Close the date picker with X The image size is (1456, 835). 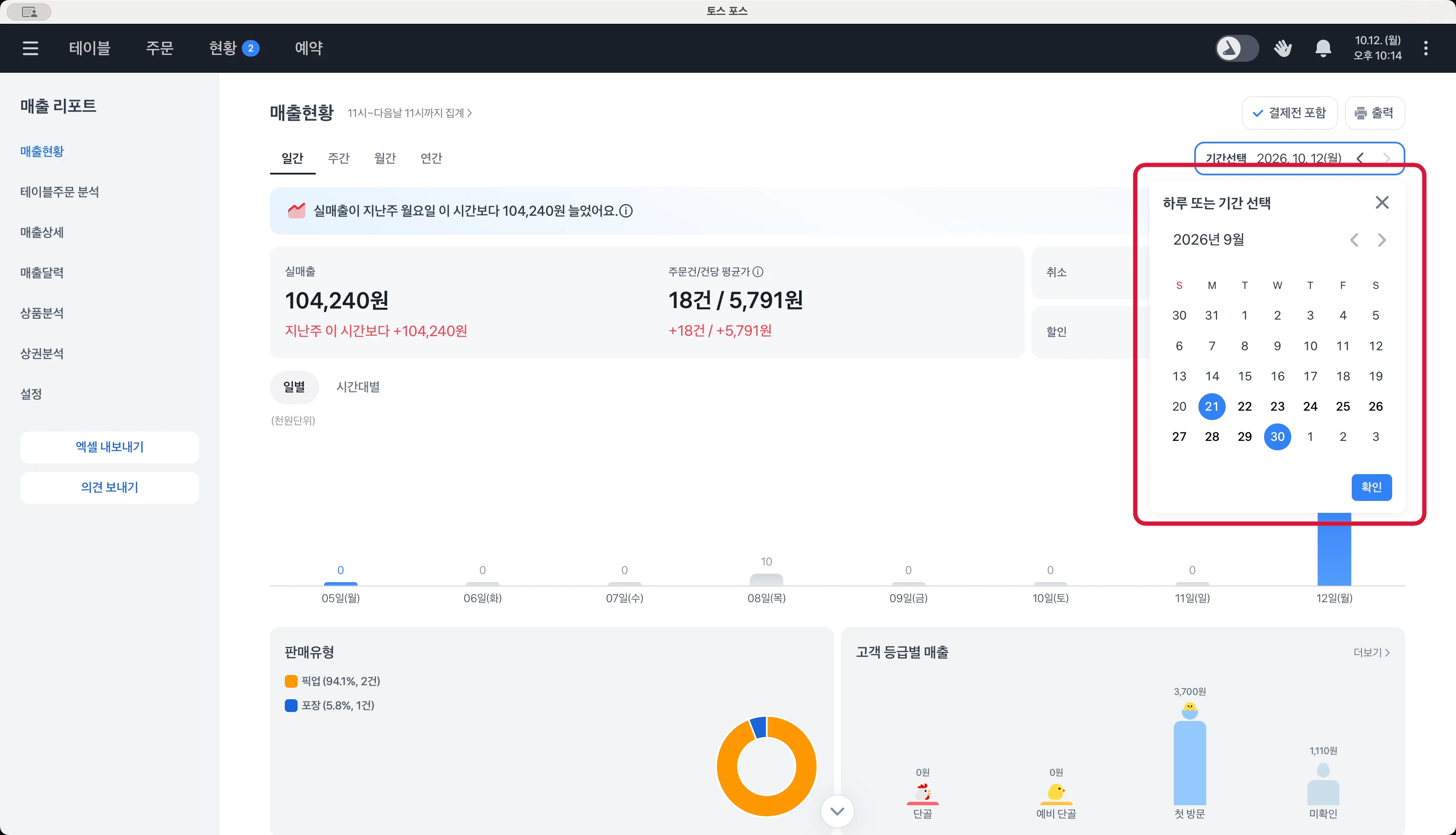[1382, 203]
